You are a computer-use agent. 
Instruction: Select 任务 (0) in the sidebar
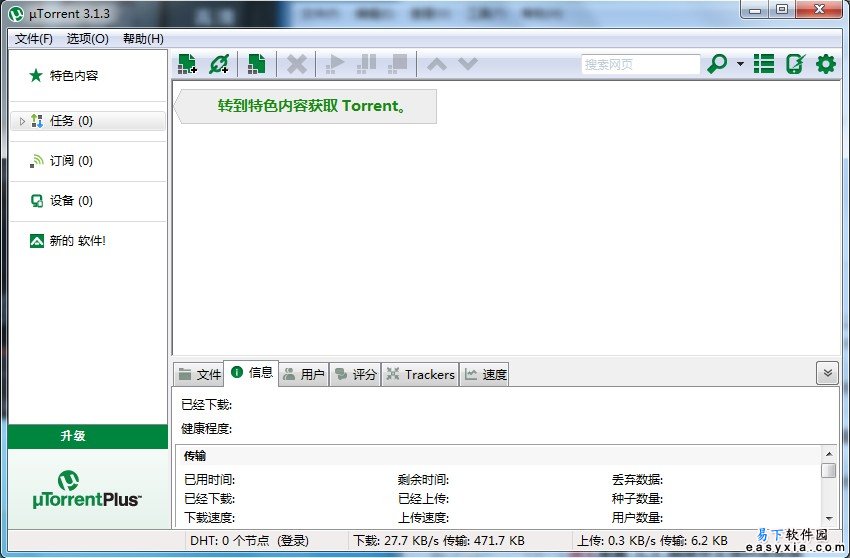click(x=88, y=121)
